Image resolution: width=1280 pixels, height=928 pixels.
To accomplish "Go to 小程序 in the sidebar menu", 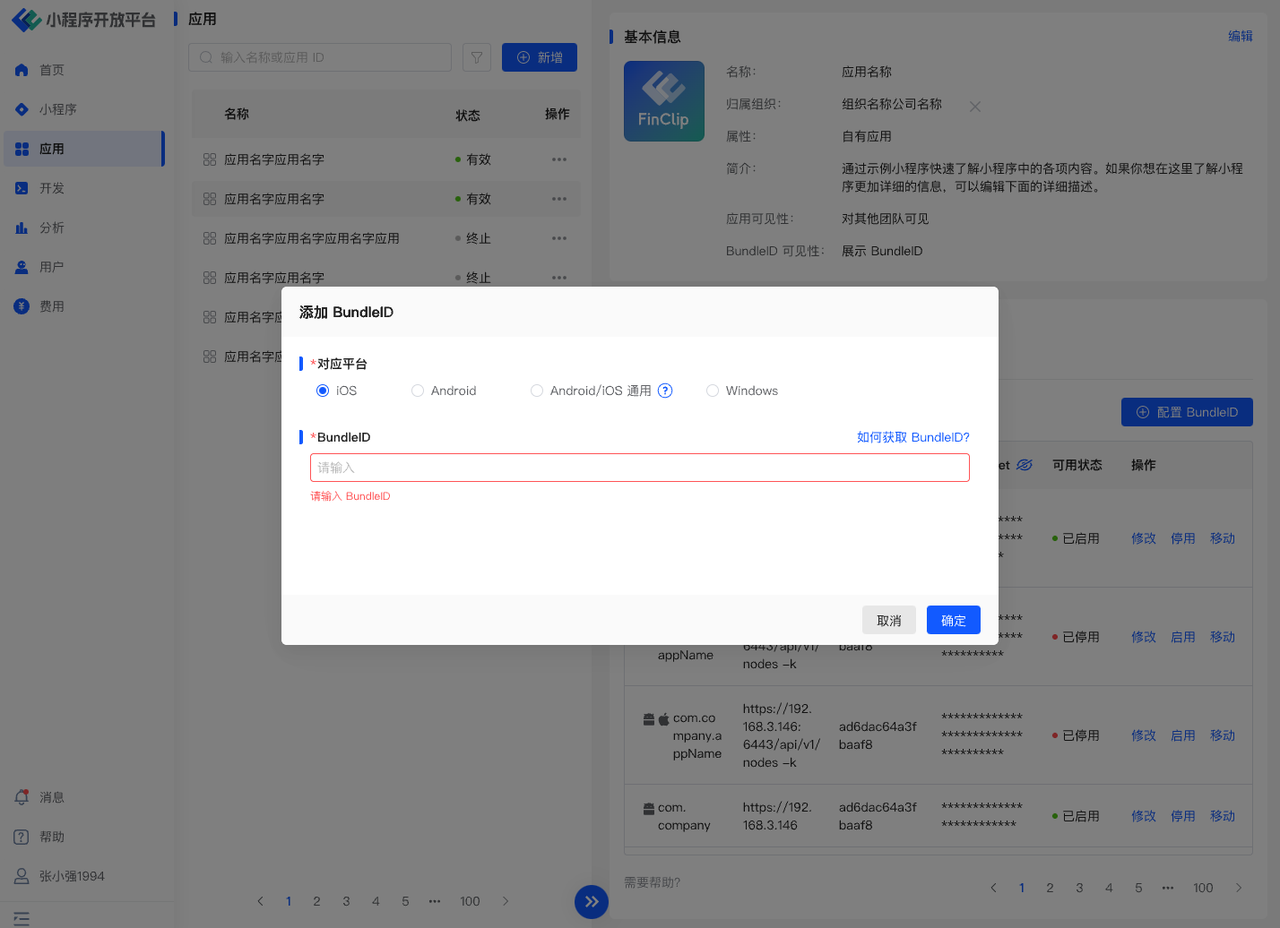I will 57,109.
